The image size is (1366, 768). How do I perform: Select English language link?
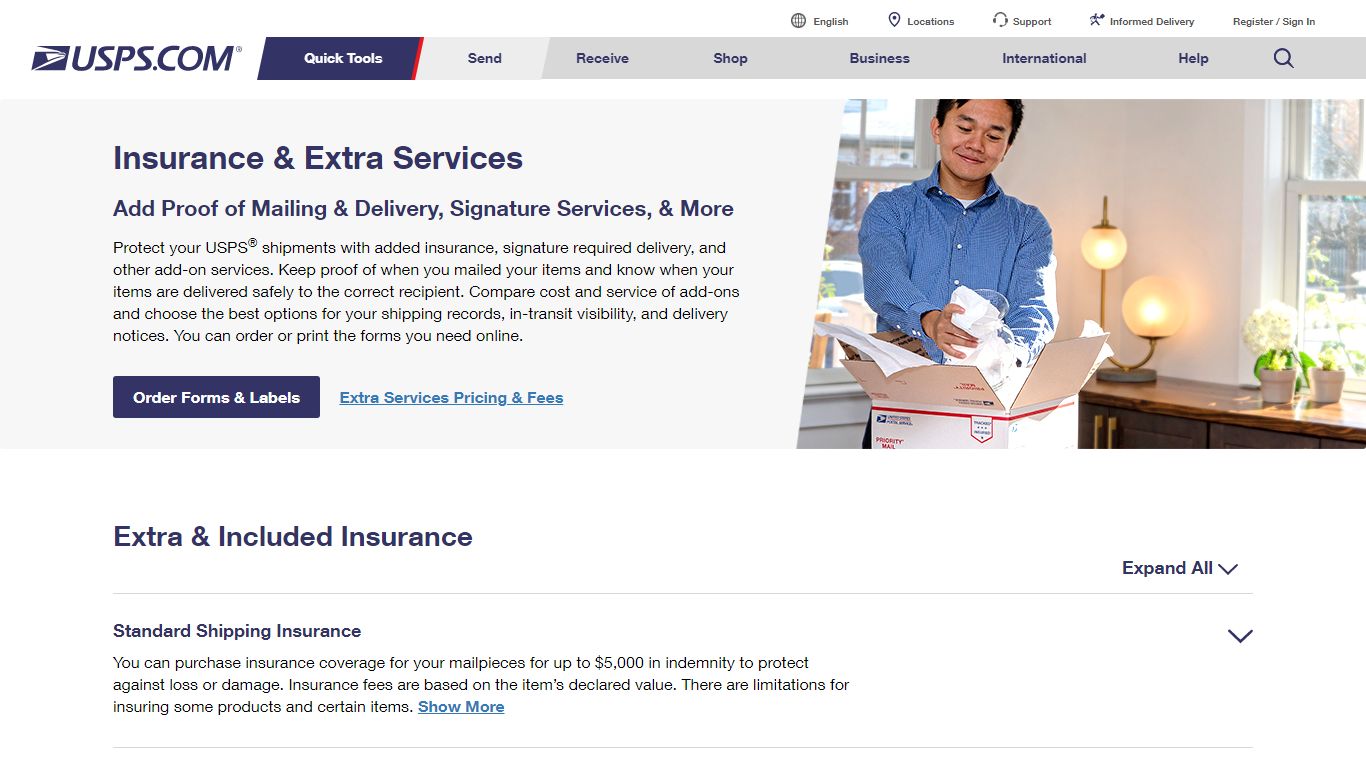830,21
